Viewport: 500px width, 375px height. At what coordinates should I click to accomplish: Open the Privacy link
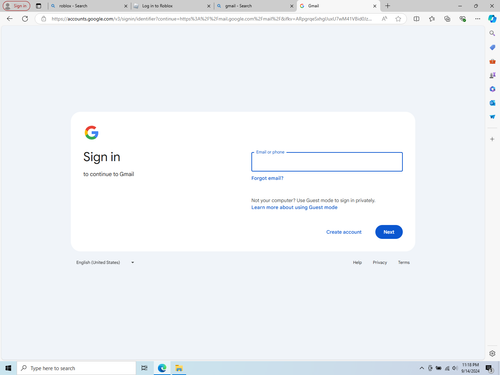coord(380,262)
